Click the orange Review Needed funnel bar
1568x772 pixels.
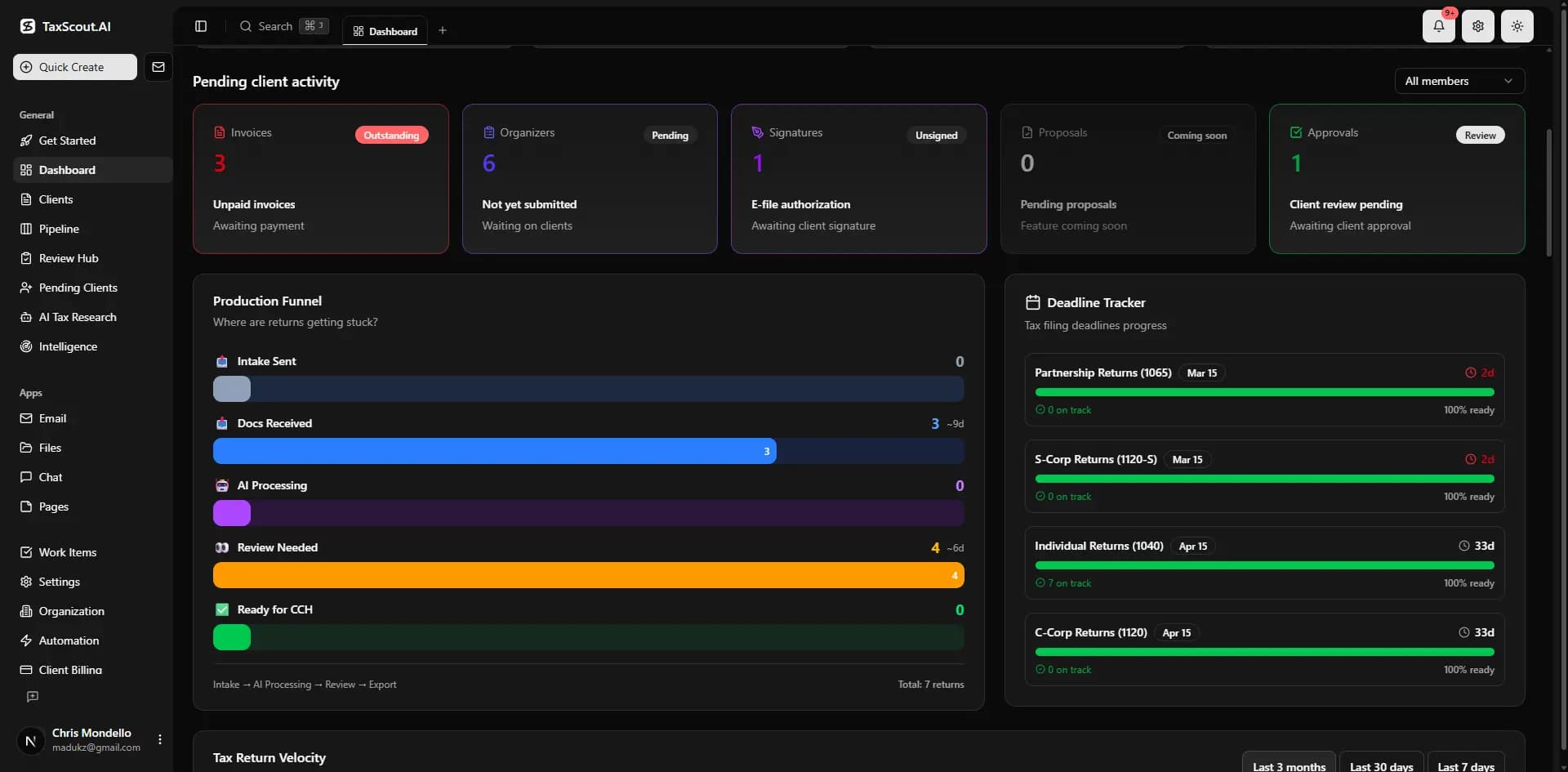pyautogui.click(x=588, y=575)
